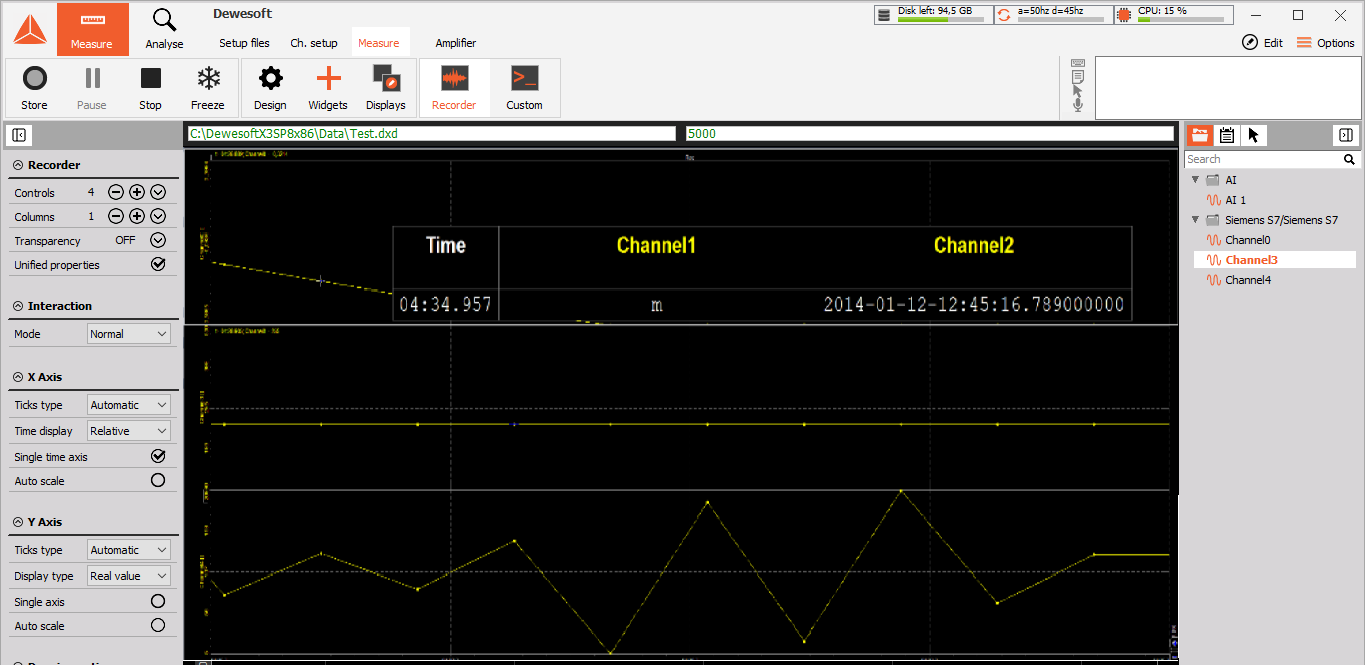Open the Columns dropdown arrow
The image size is (1365, 665).
(x=158, y=216)
